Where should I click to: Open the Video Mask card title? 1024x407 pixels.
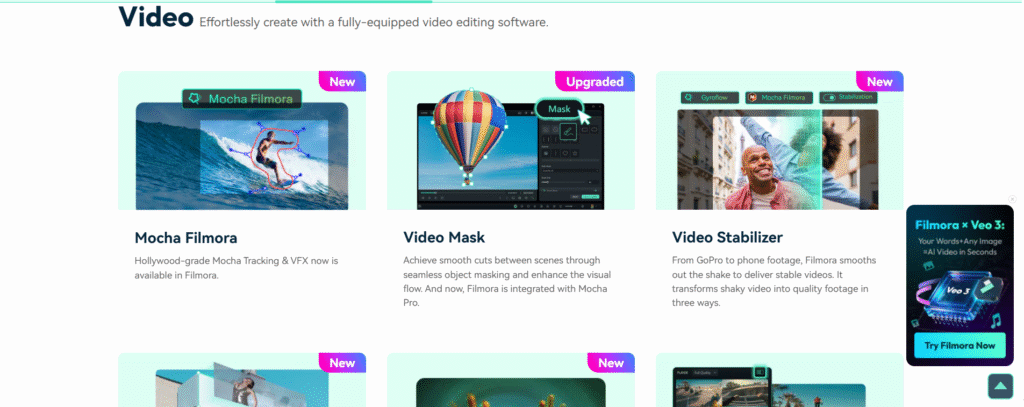tap(444, 237)
